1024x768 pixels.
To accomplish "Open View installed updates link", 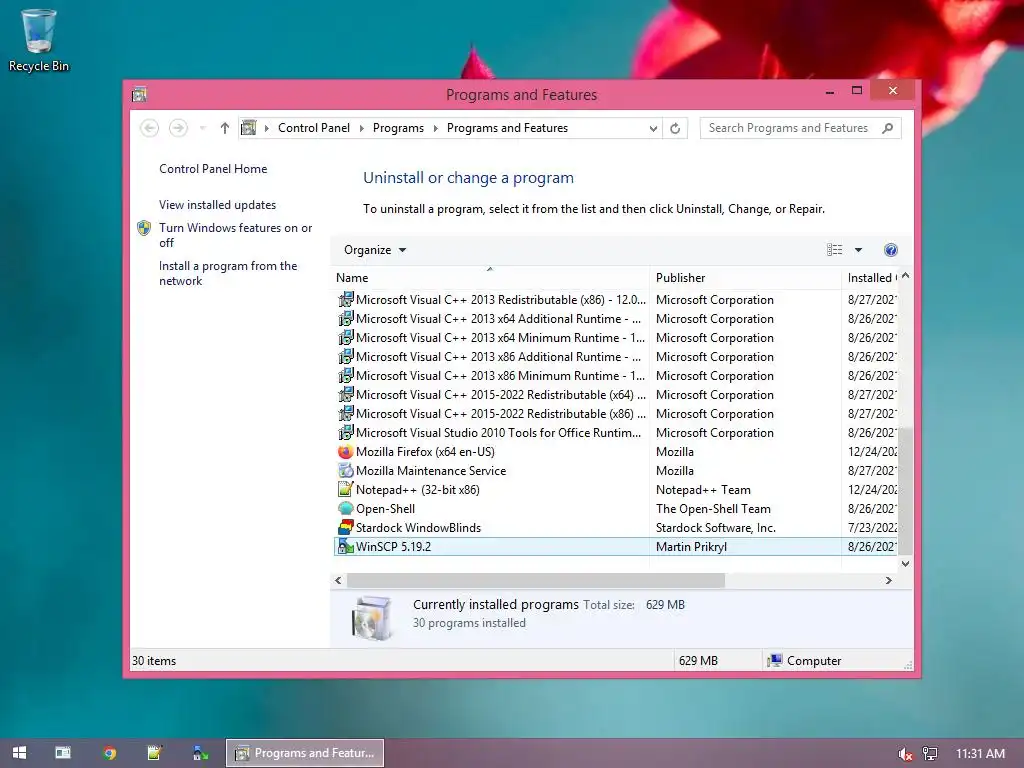I will (217, 204).
